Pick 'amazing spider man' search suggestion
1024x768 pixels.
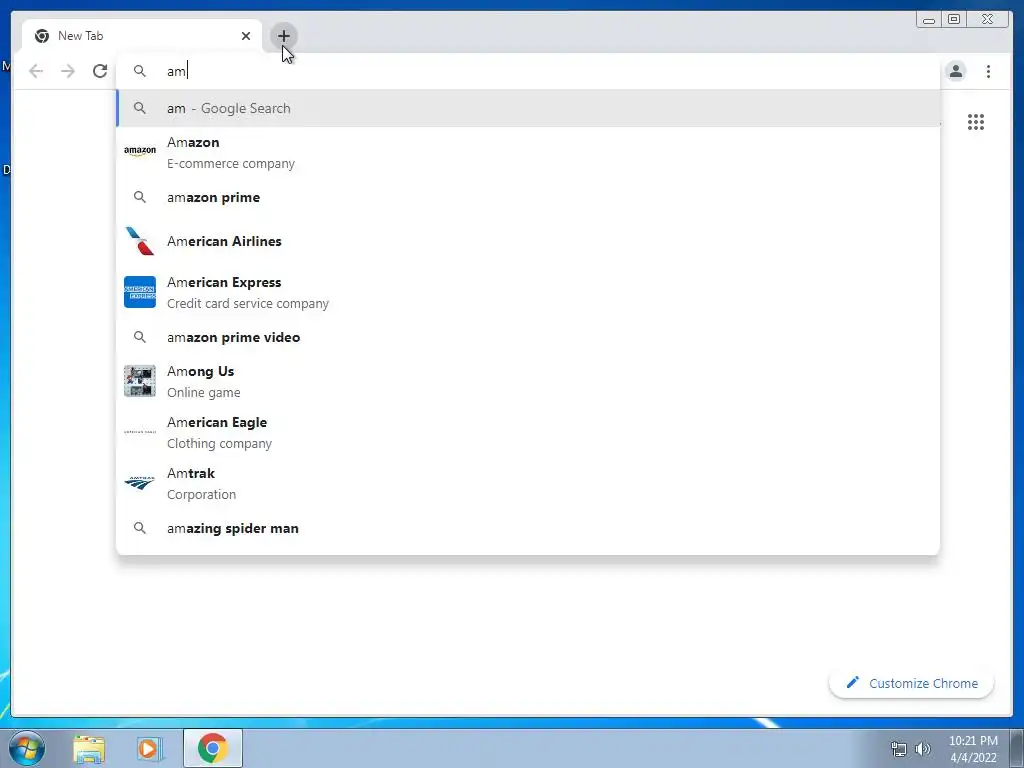[528, 528]
